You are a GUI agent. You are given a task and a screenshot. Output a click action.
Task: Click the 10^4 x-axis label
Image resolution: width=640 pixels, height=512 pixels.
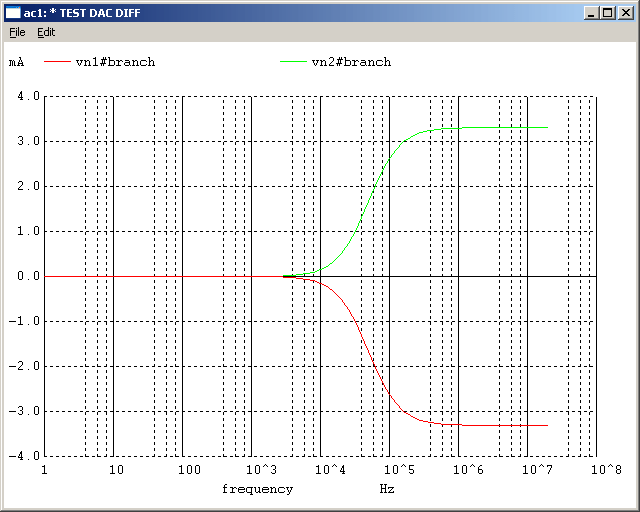(330, 470)
